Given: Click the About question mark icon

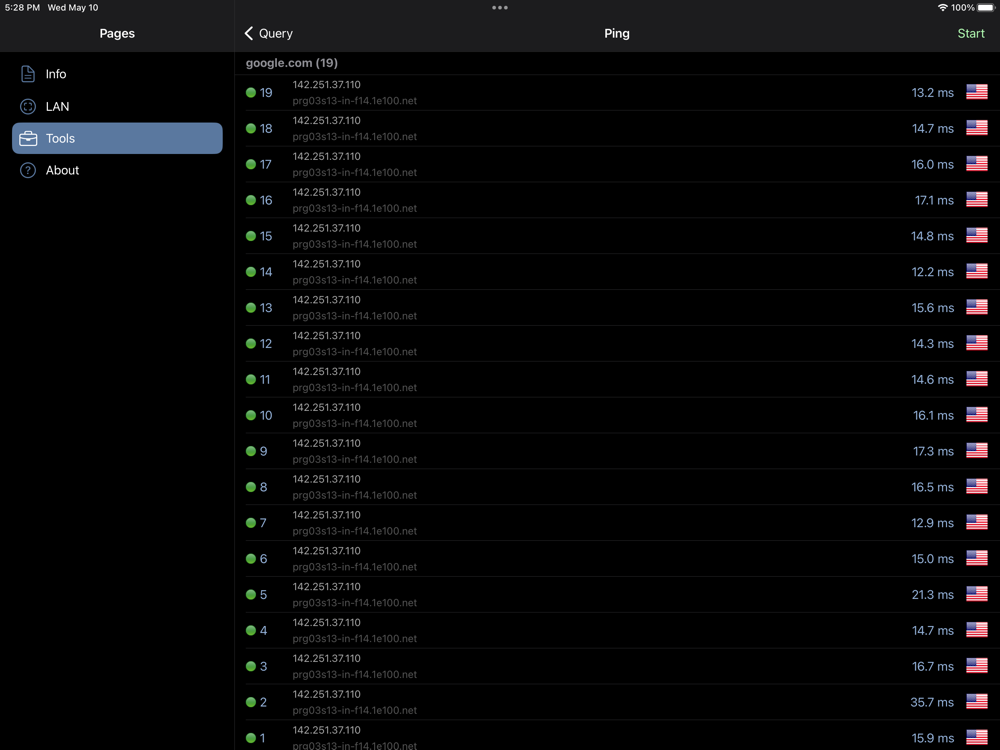Looking at the screenshot, I should pyautogui.click(x=28, y=170).
